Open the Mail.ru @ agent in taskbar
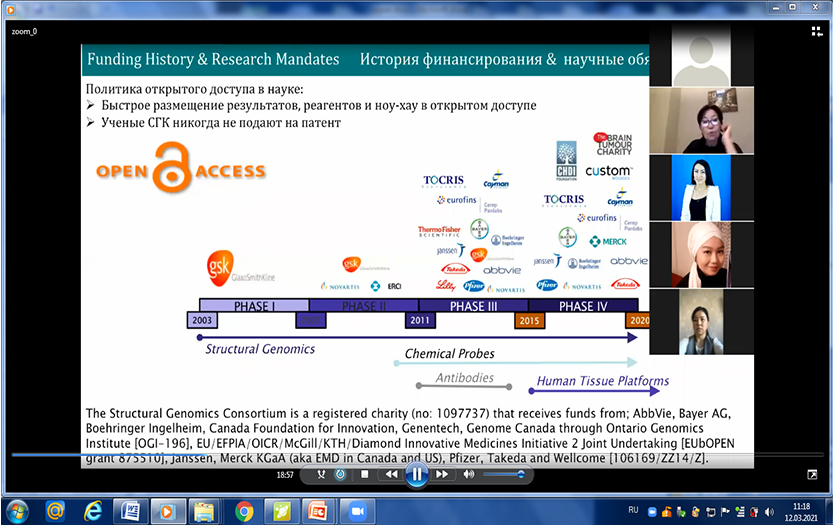The width and height of the screenshot is (833, 525). [55, 512]
